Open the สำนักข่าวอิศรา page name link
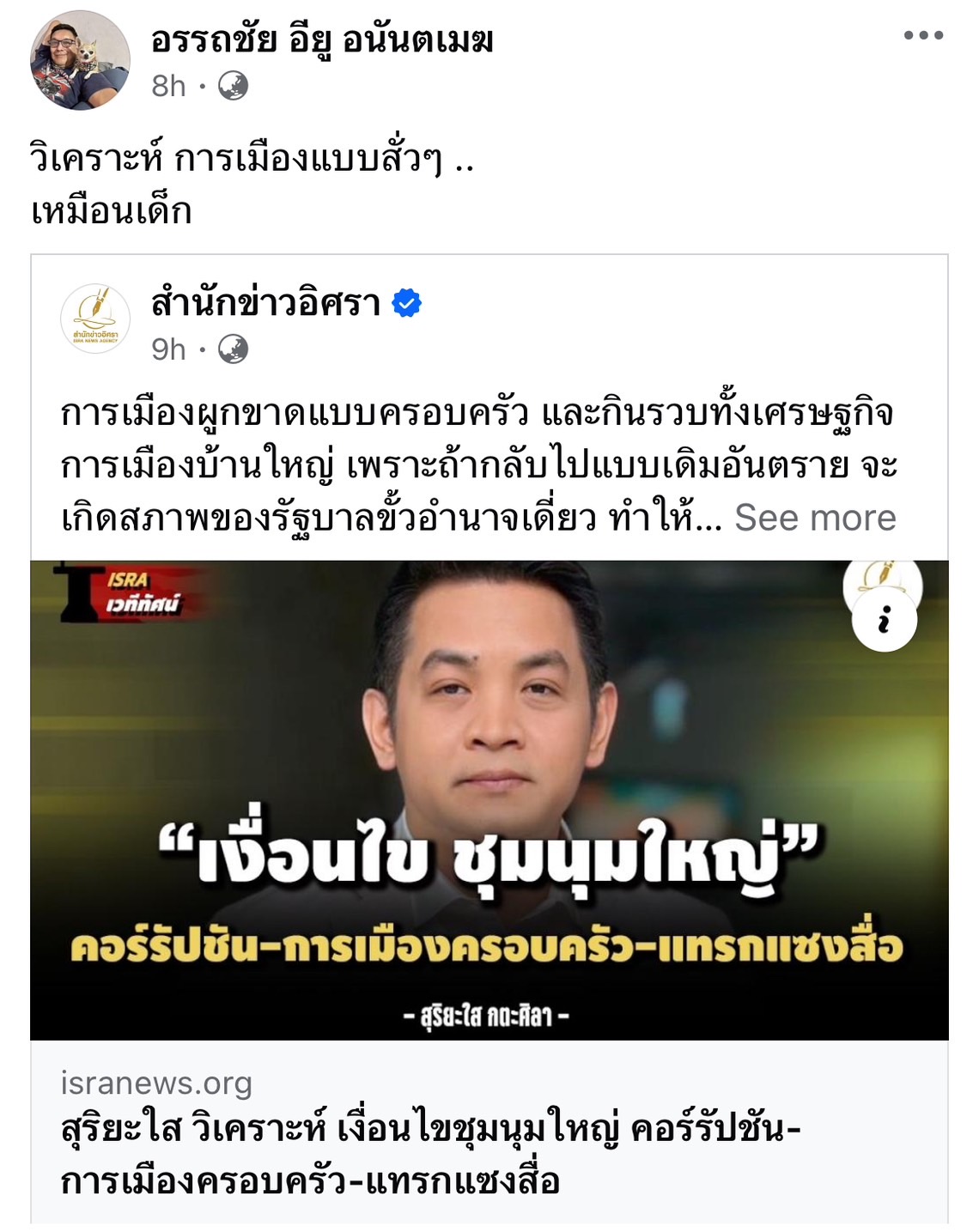 [x=266, y=303]
